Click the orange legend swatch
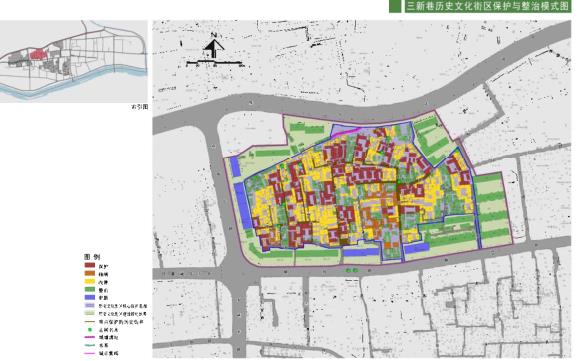 (90, 274)
